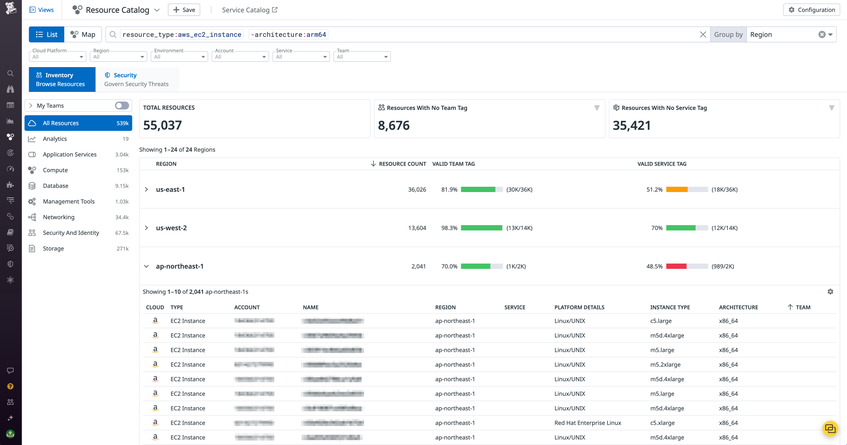Open the binoculars icon in sidebar
Screen dimensions: 847x445
[10, 89]
